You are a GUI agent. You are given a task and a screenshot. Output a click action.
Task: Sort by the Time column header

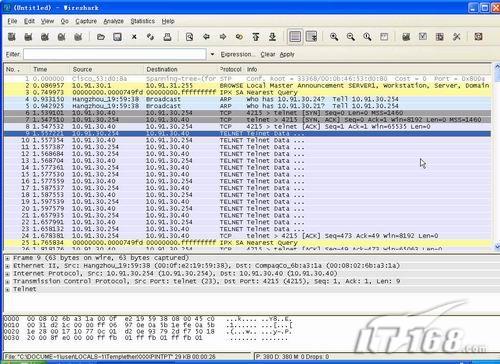(50, 69)
